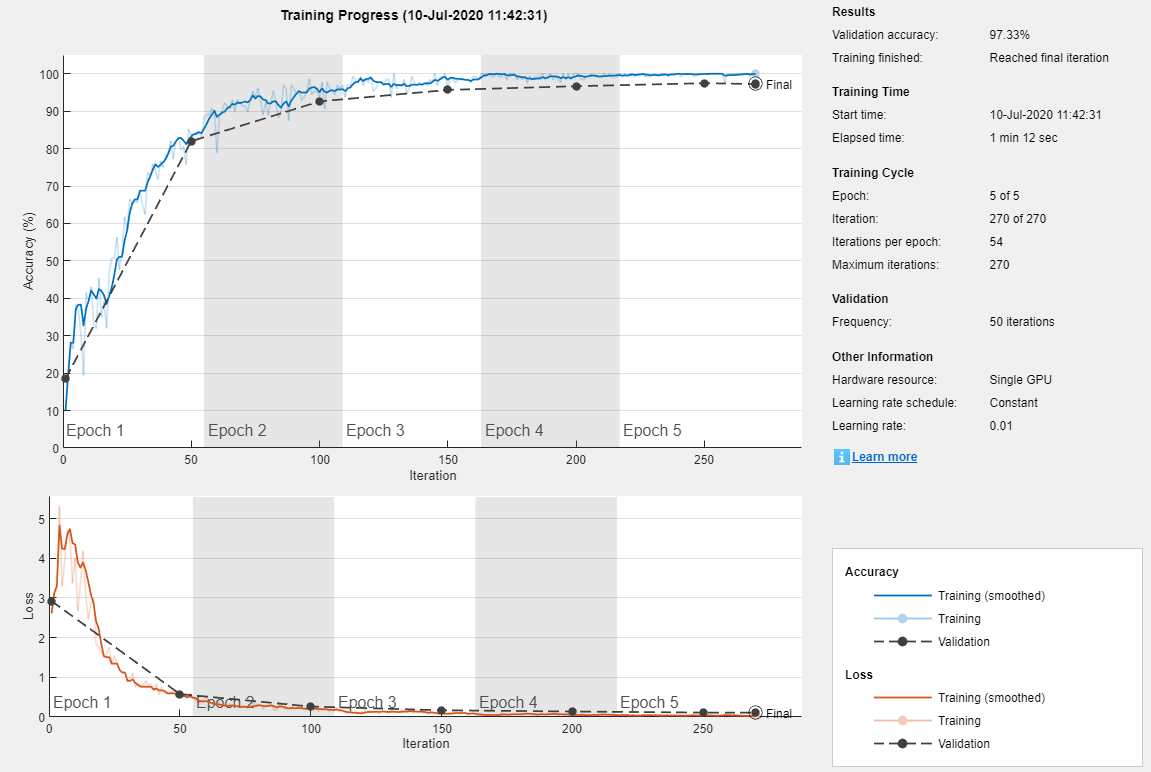
Task: Click the Final validation marker on accuracy plot
Action: pyautogui.click(x=755, y=84)
